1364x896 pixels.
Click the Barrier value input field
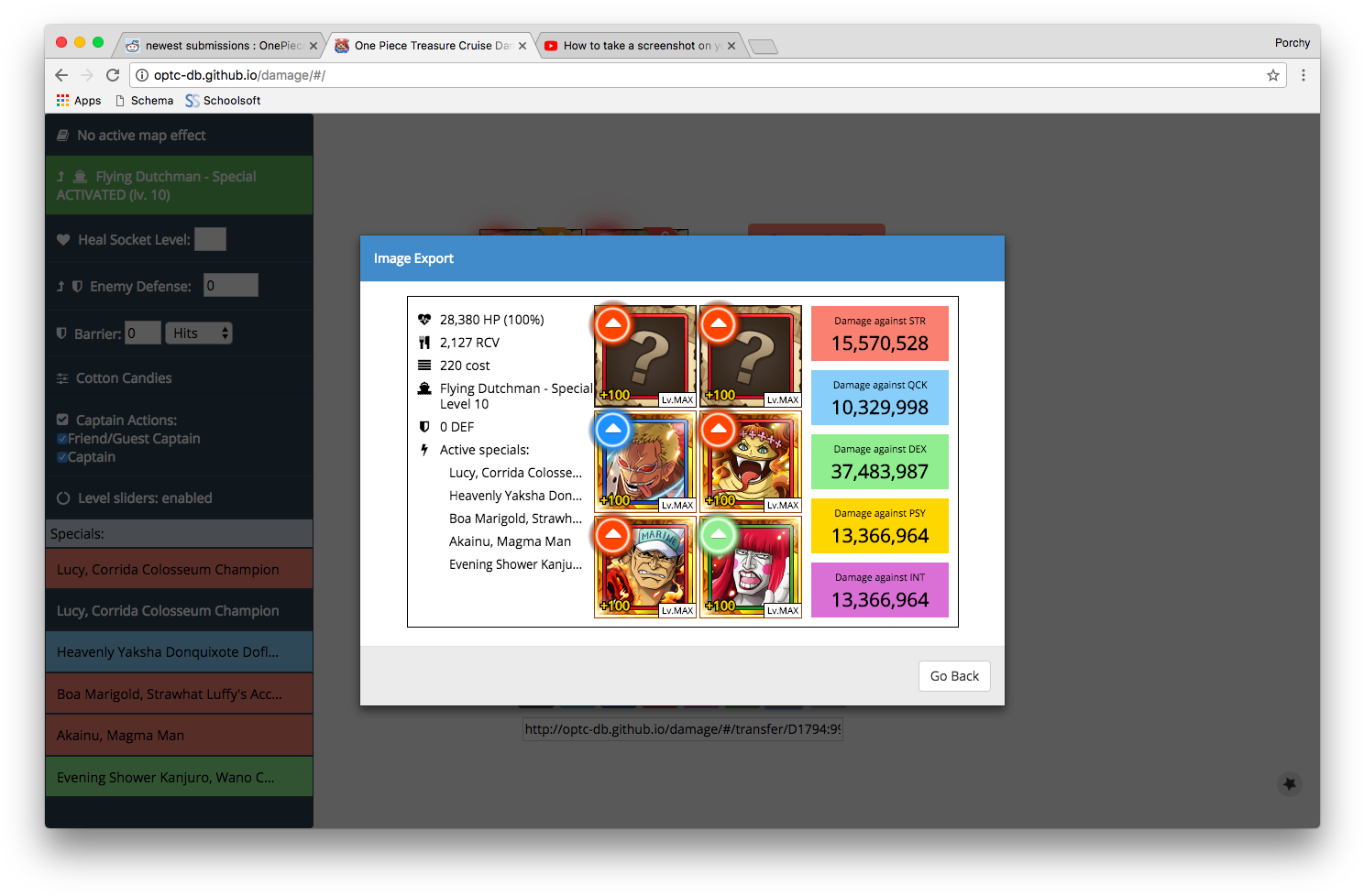click(143, 333)
